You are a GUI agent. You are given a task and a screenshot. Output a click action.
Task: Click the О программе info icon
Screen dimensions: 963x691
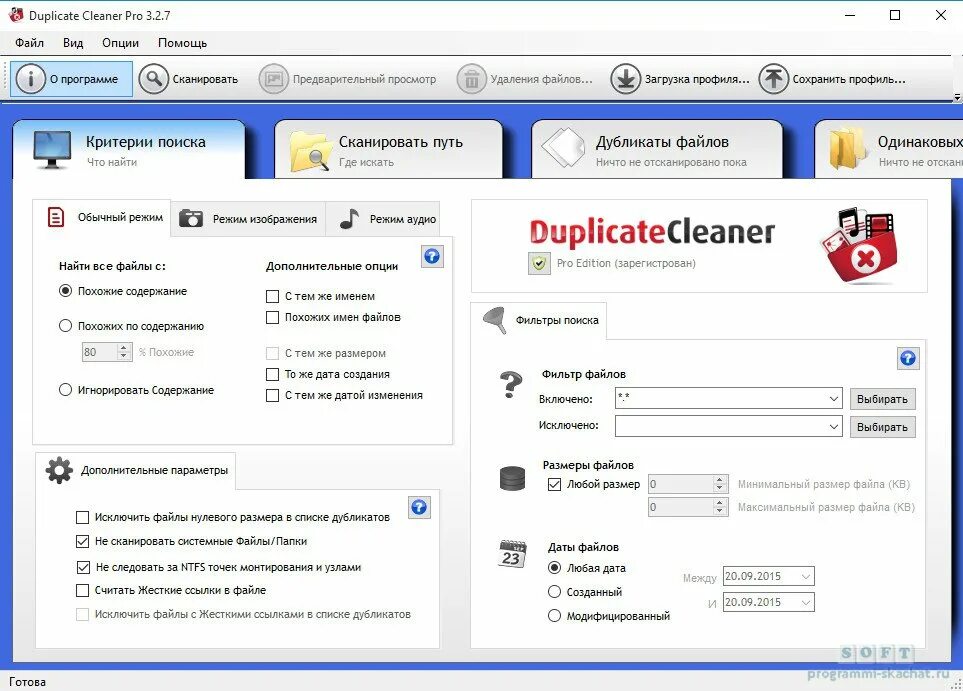click(x=30, y=79)
